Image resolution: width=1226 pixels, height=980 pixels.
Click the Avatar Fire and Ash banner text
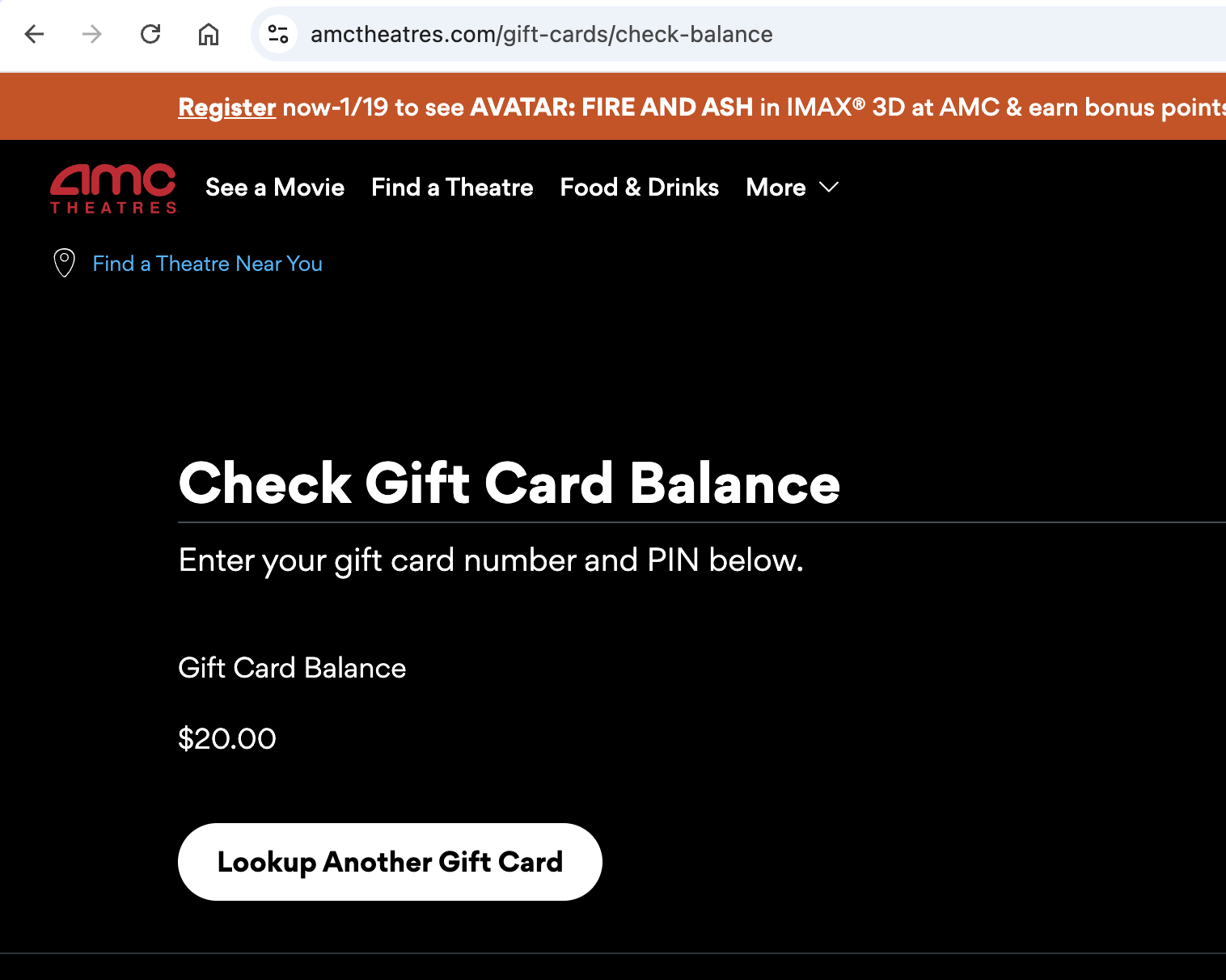pos(611,108)
